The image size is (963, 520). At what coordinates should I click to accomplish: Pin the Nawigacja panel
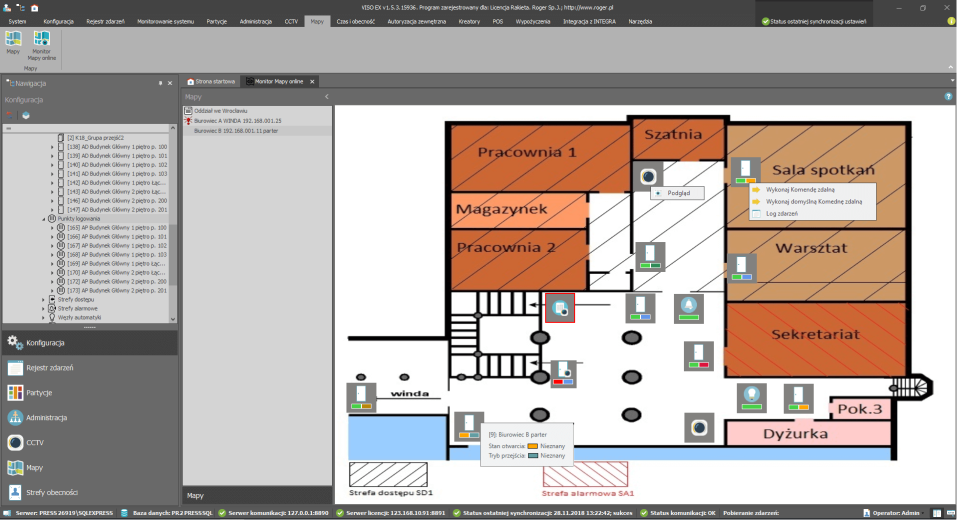[x=160, y=83]
